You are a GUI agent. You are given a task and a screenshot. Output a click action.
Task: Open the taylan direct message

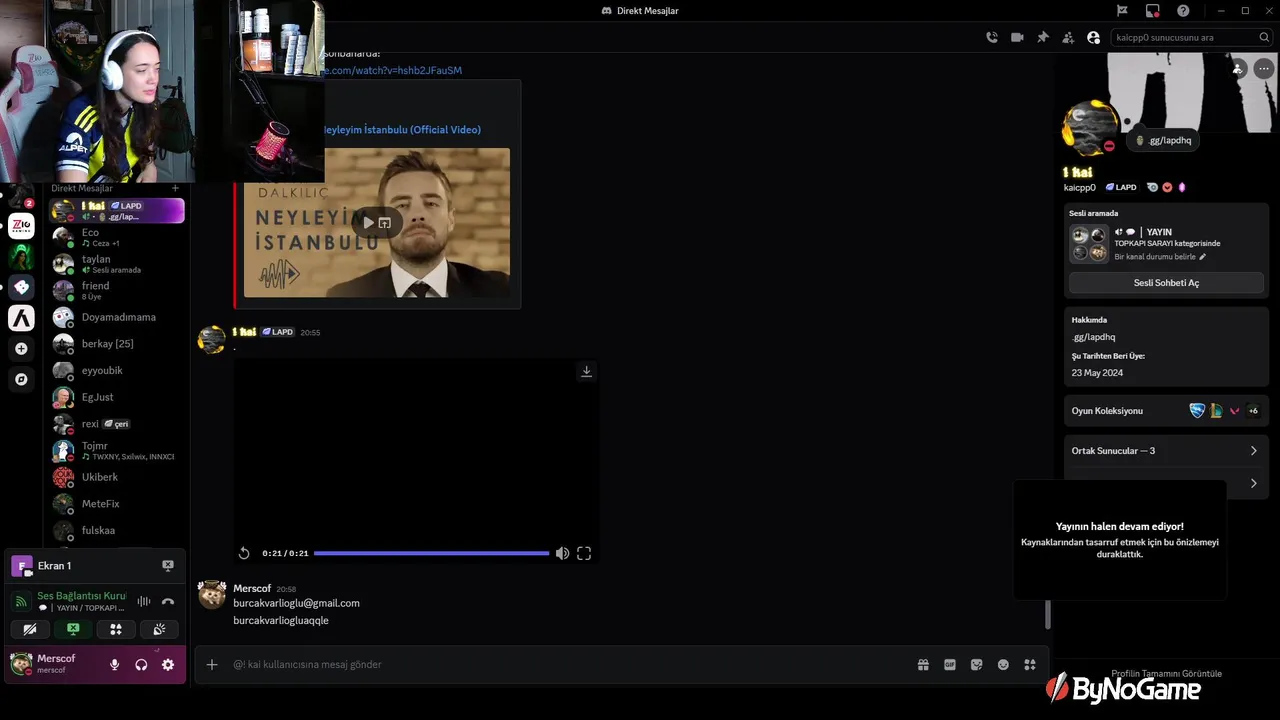click(117, 264)
